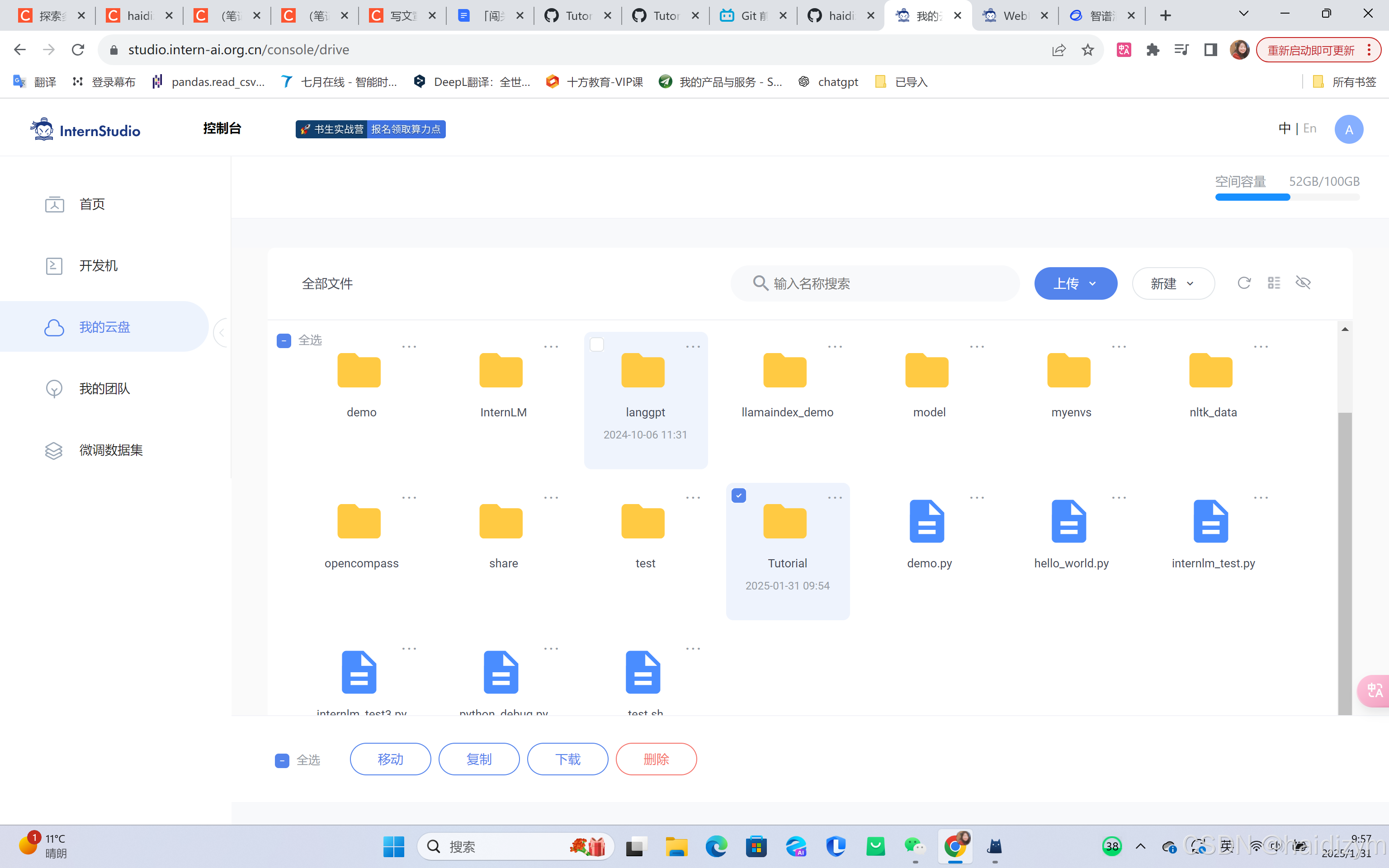Screen dimensions: 1389x868
Task: Expand the 上传 upload dropdown
Action: 1075,283
